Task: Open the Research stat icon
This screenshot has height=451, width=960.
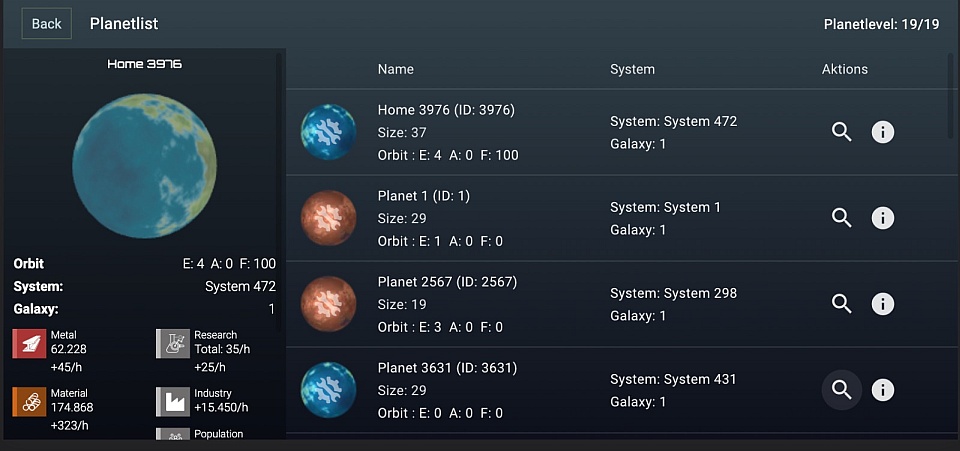Action: click(173, 343)
